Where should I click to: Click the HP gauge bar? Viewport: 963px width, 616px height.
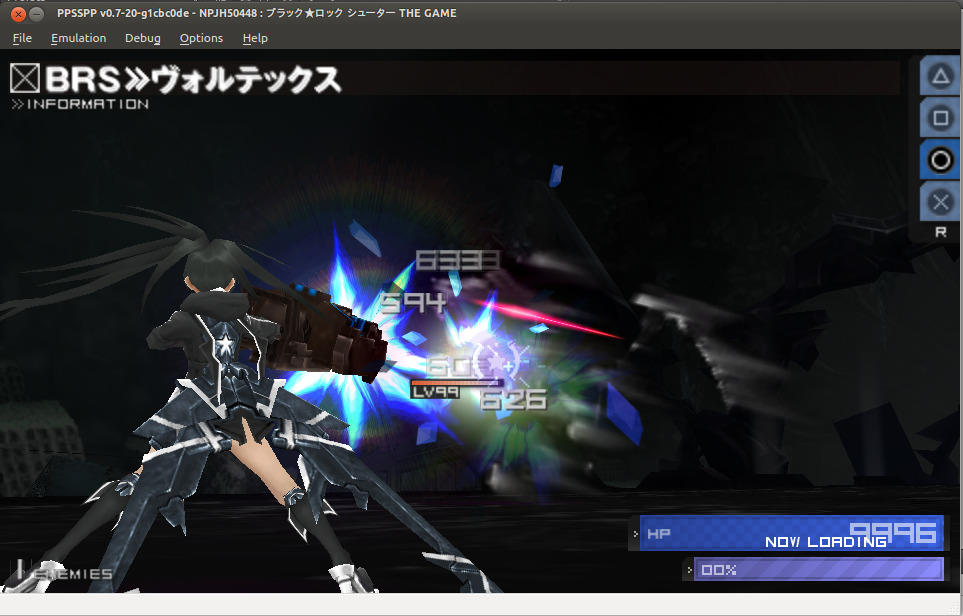[792, 533]
